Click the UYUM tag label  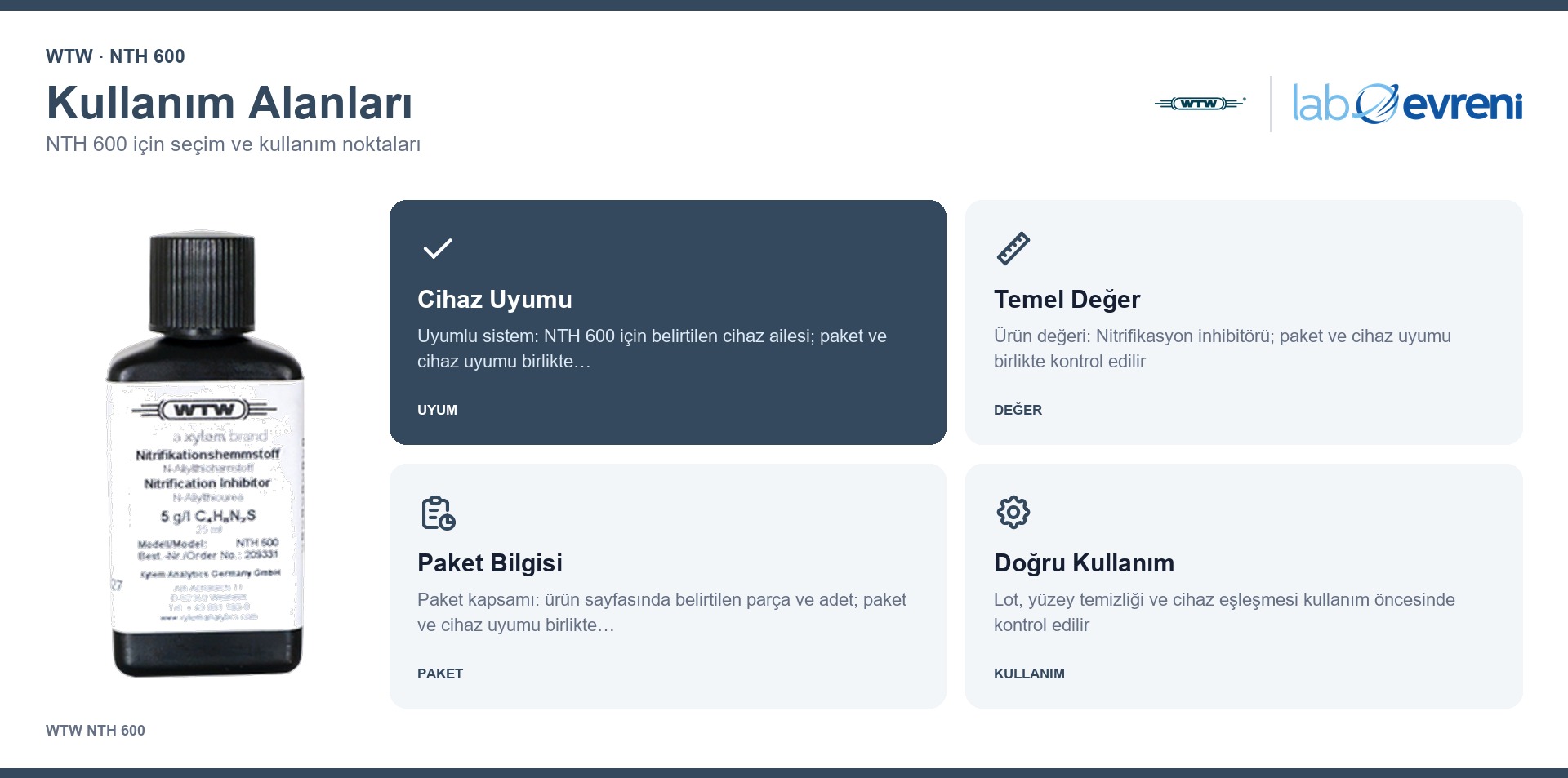(437, 410)
